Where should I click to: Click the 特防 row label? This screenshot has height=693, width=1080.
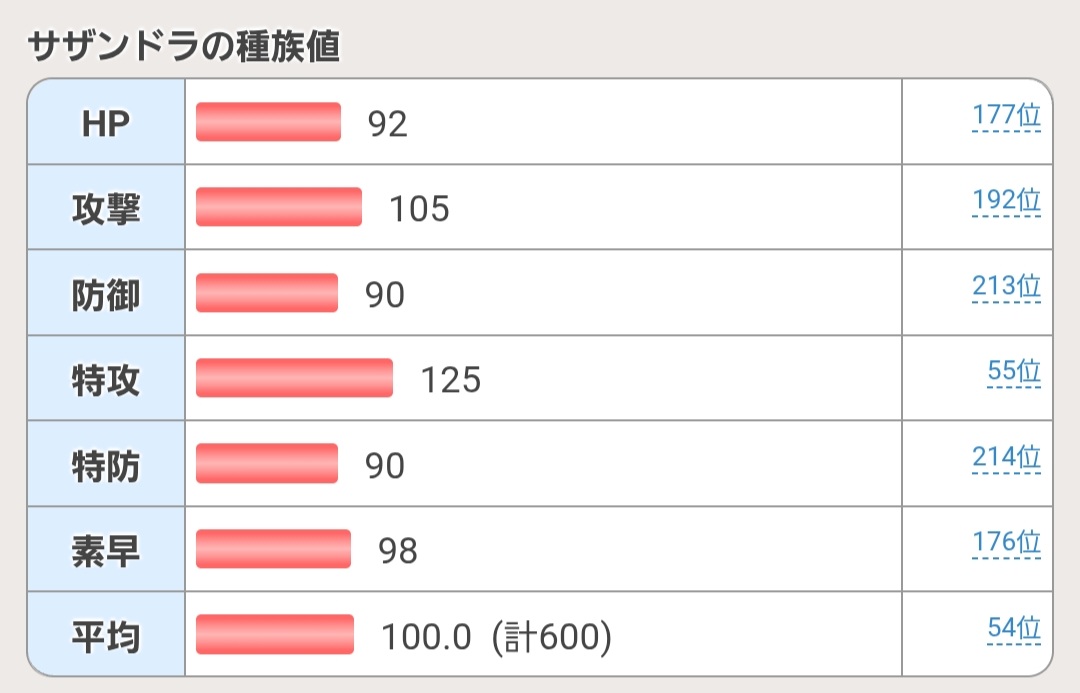point(106,465)
